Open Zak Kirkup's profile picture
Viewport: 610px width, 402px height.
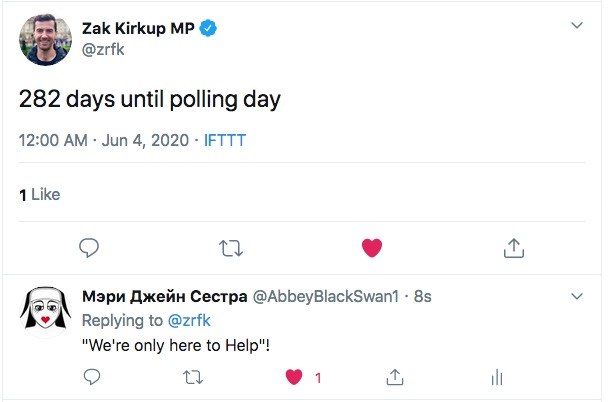[44, 40]
